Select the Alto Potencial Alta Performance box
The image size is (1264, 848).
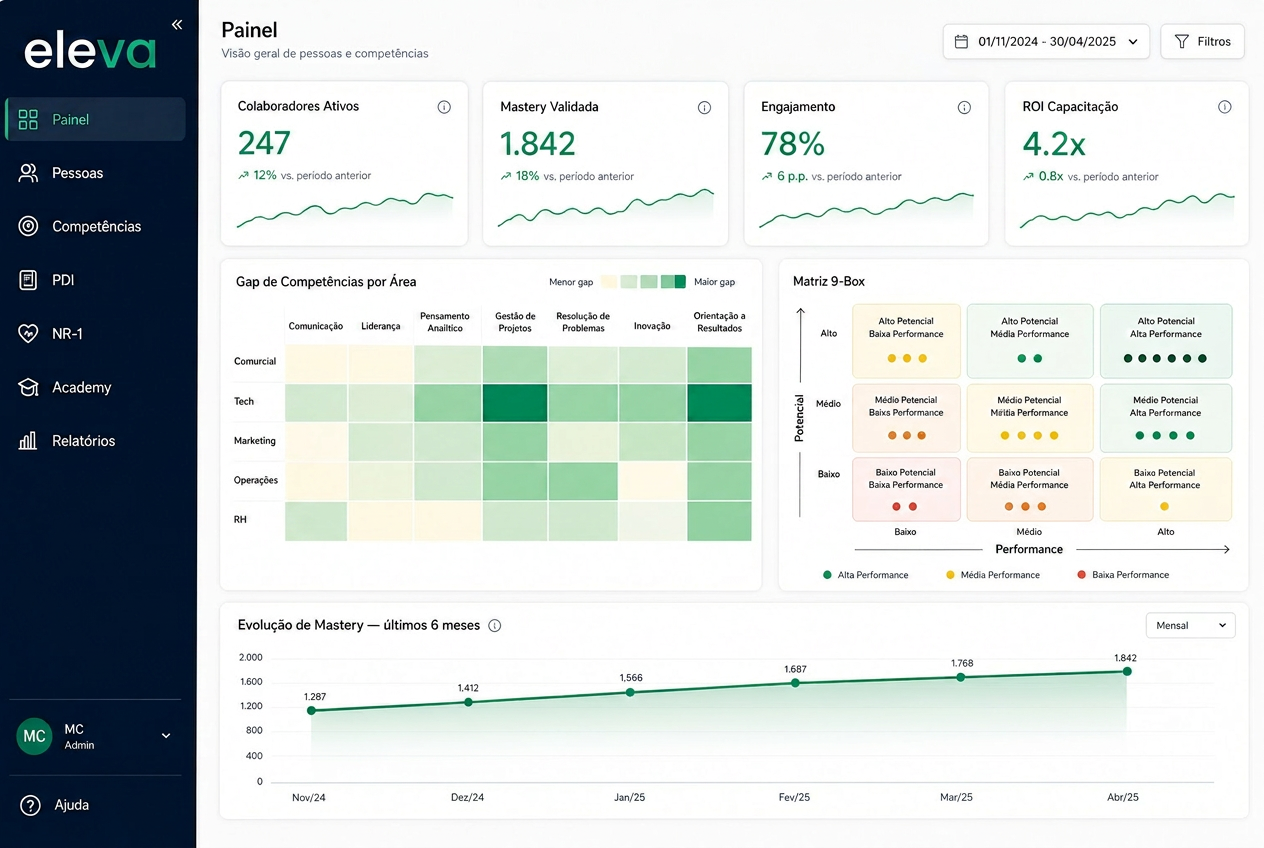pyautogui.click(x=1166, y=341)
